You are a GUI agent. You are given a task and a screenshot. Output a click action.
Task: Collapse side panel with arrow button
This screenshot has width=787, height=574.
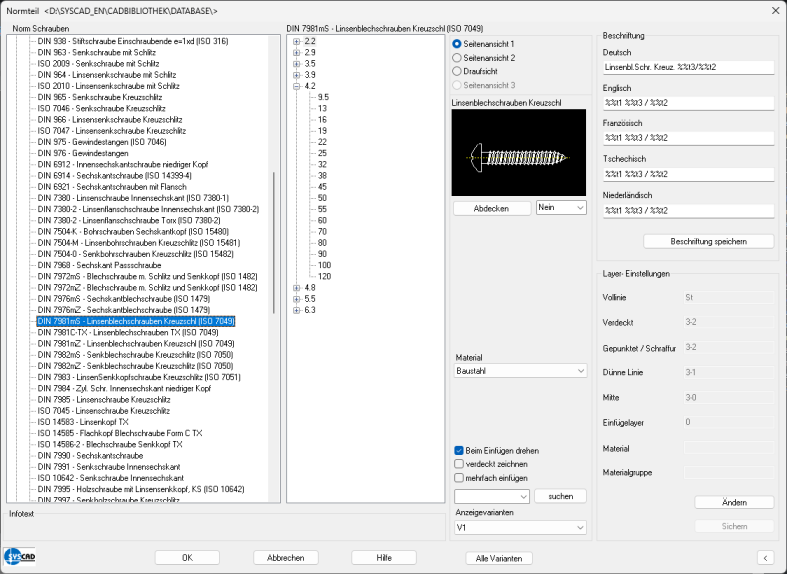(765, 557)
